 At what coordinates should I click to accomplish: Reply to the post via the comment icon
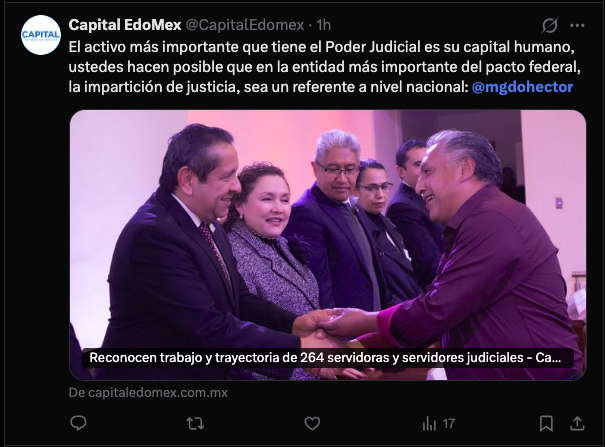coord(78,423)
